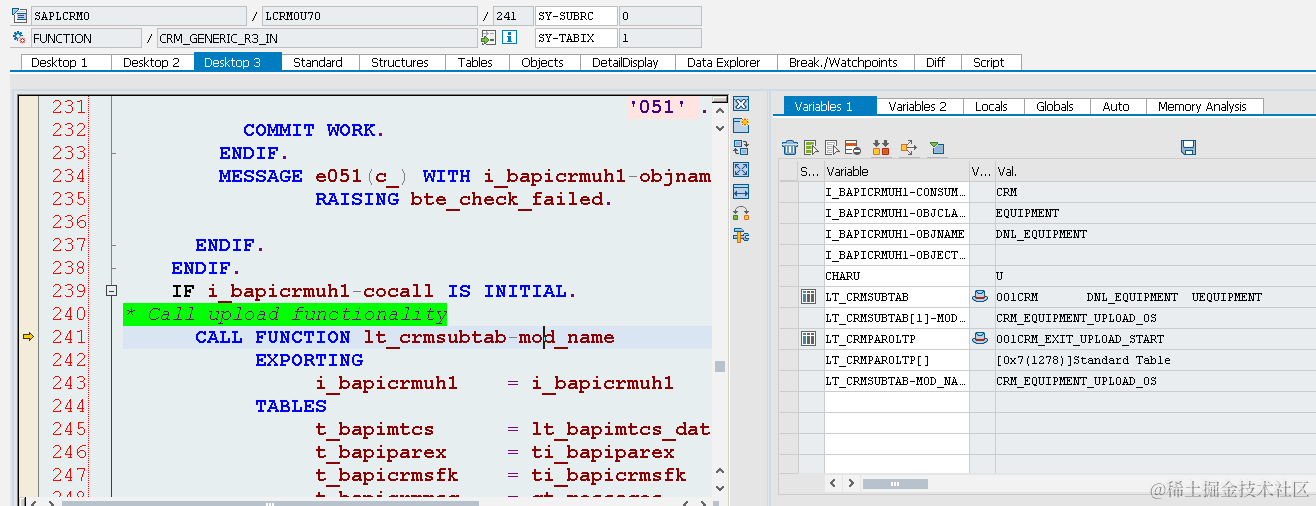Click the green go-to-current-statement icon

pyautogui.click(x=488, y=38)
